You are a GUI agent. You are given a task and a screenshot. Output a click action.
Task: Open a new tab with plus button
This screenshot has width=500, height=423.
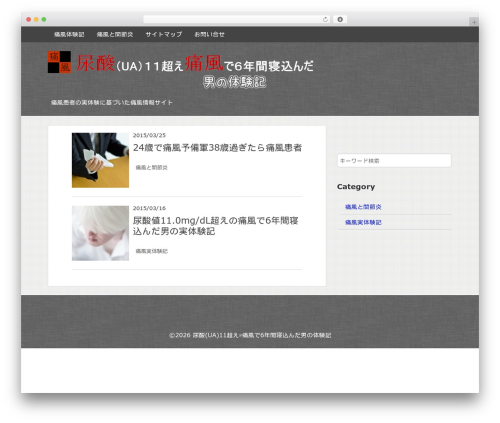pyautogui.click(x=474, y=22)
